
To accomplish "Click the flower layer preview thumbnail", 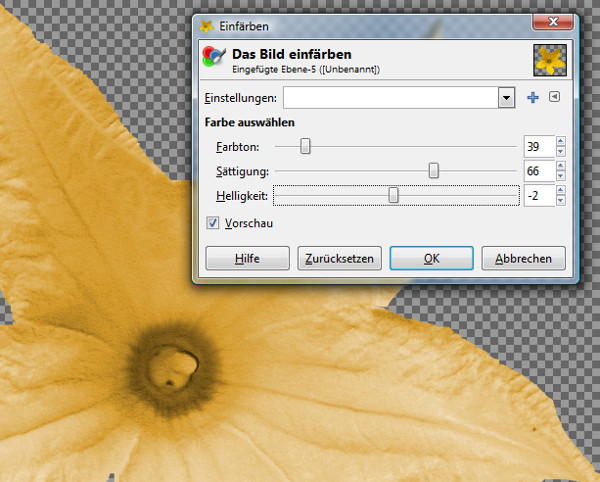I will point(550,60).
